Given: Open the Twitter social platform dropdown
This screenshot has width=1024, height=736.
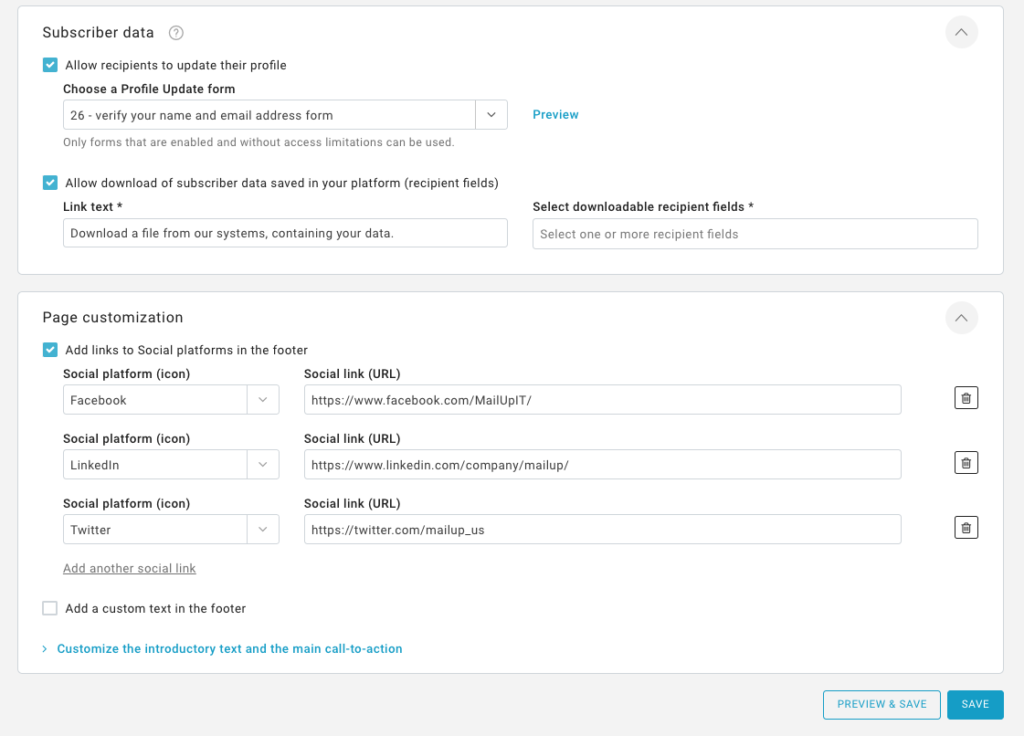Looking at the screenshot, I should (x=262, y=530).
